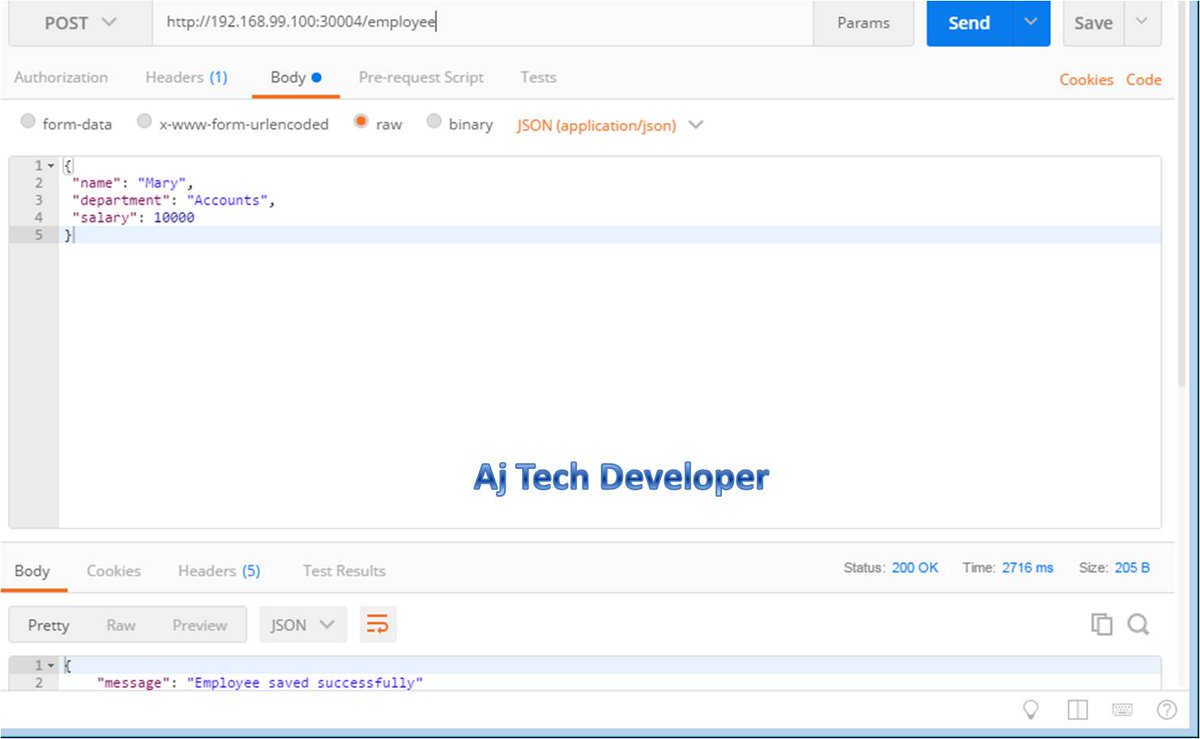Switch to the Pre-request Script tab
Viewport: 1200px width, 739px height.
click(421, 77)
